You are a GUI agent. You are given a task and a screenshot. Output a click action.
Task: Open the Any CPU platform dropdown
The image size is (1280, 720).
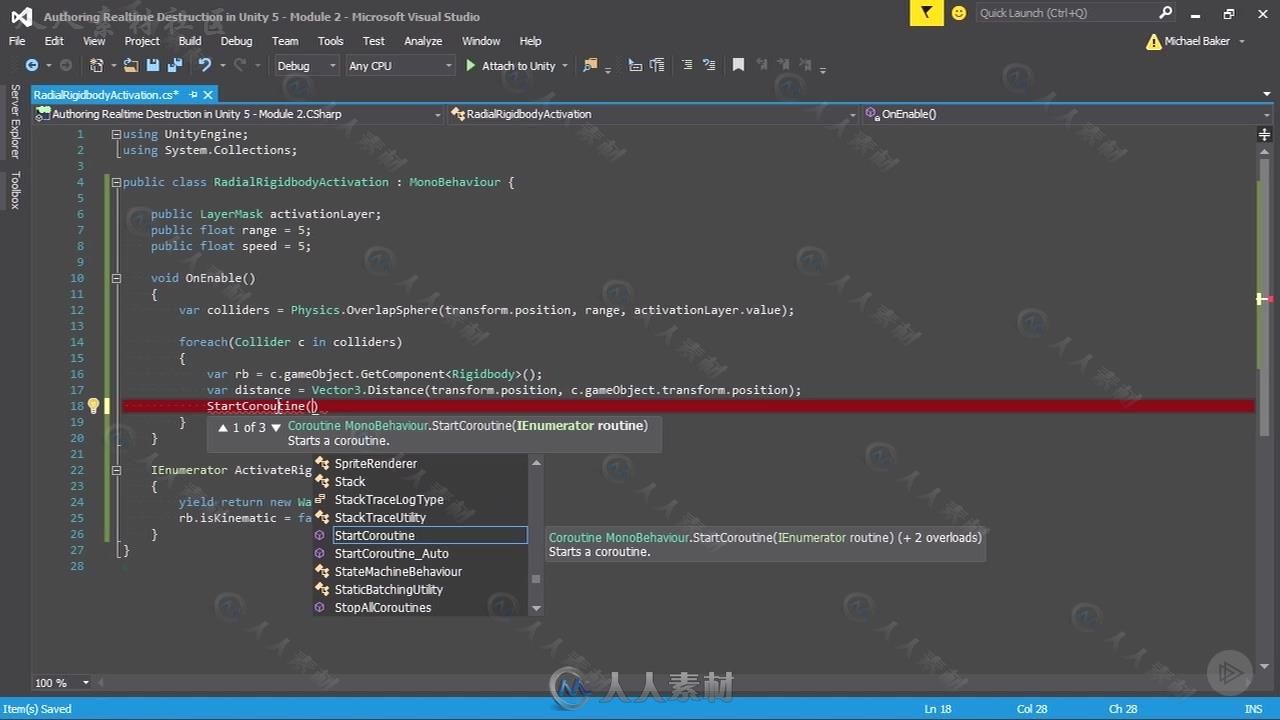point(399,65)
